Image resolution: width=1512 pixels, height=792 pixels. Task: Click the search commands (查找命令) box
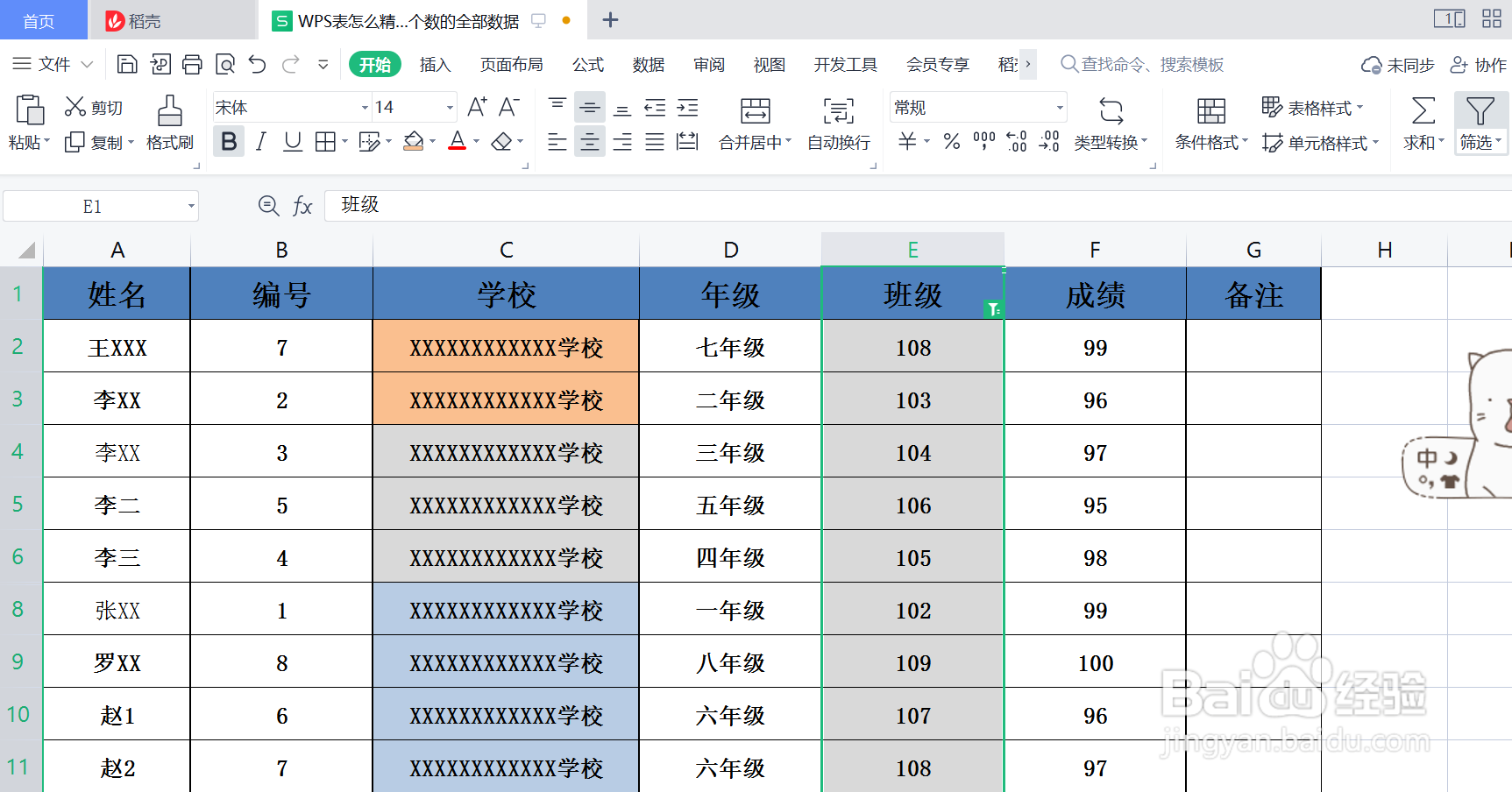(x=1142, y=64)
